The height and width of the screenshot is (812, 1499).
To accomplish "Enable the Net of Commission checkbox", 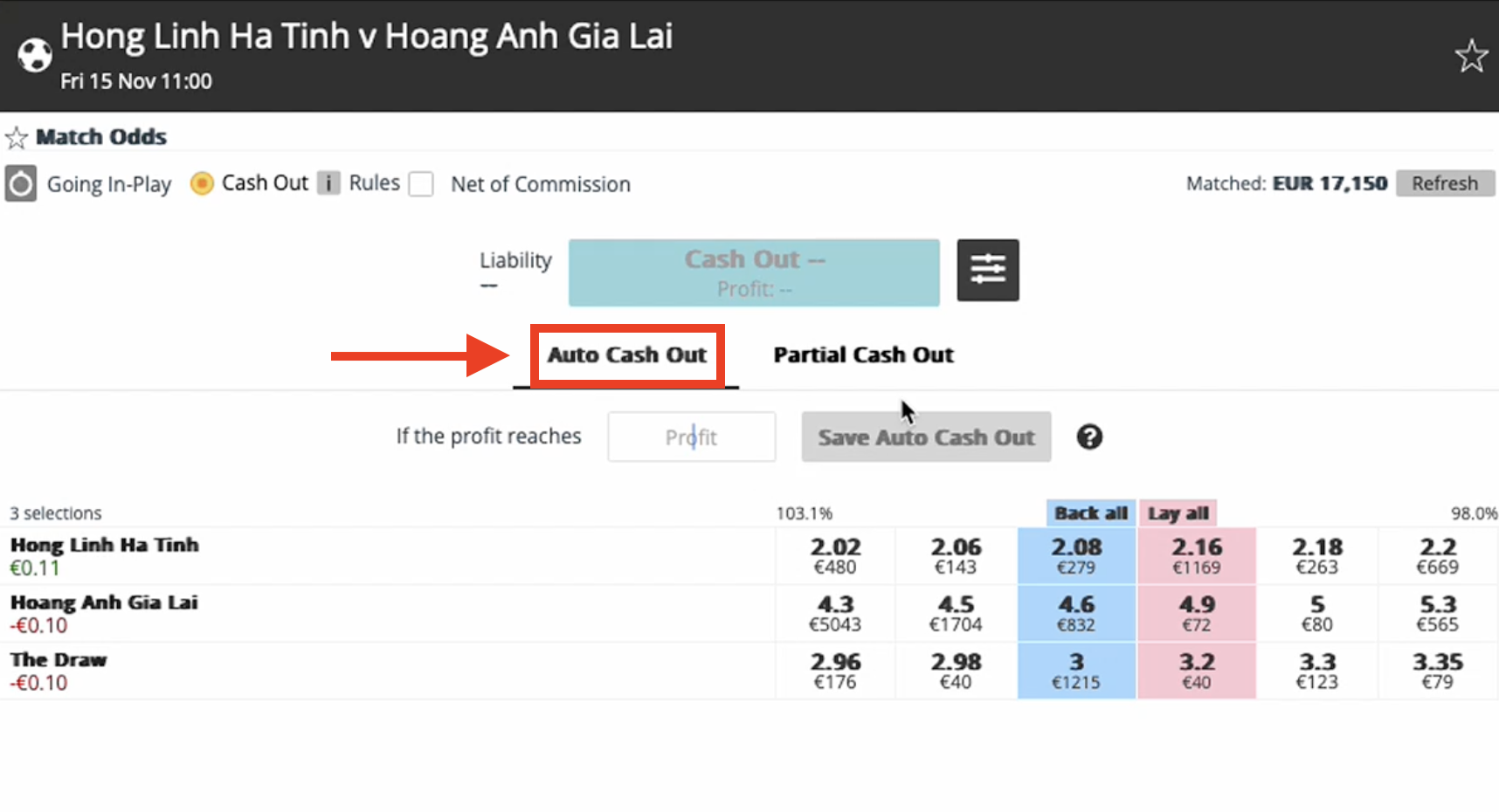I will [x=421, y=184].
